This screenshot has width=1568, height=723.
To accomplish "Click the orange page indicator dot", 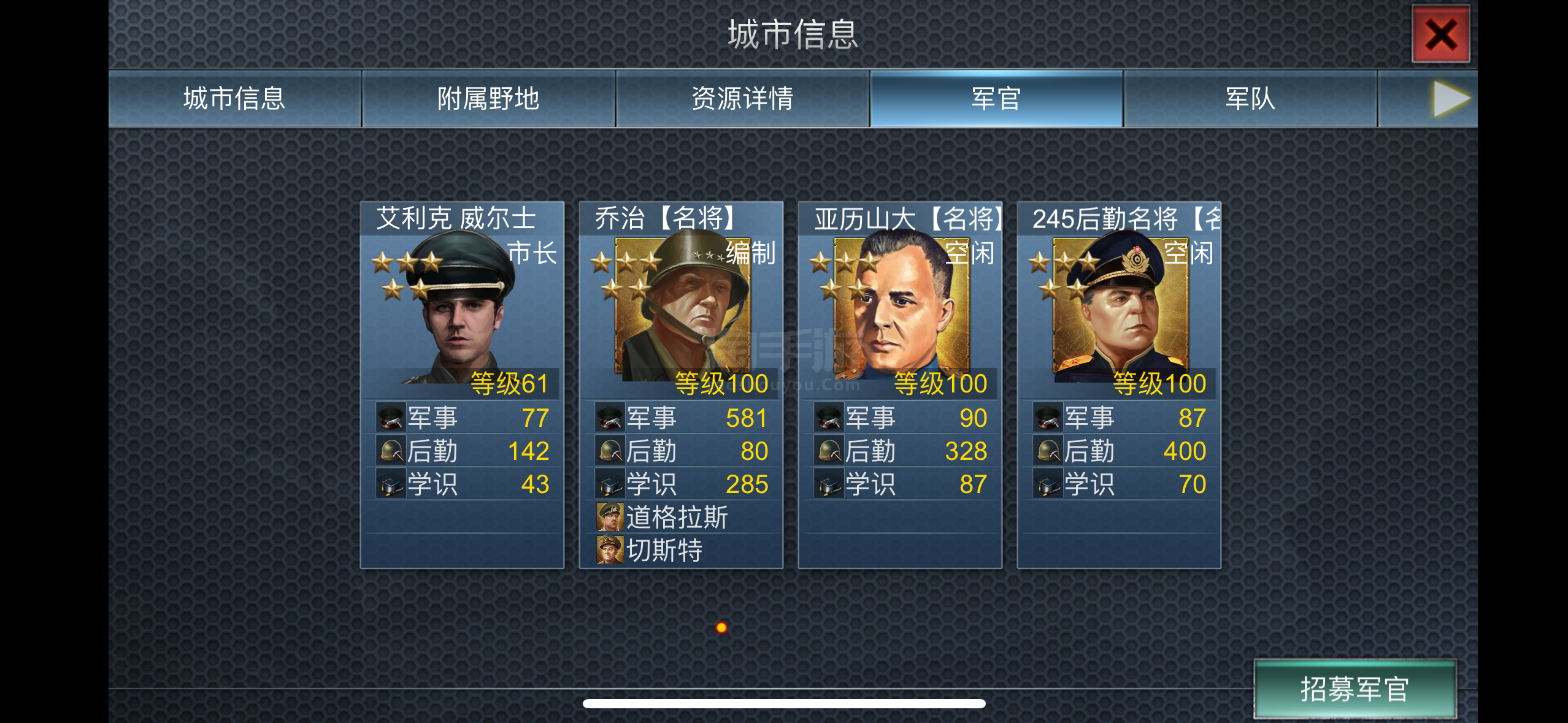I will coord(721,627).
